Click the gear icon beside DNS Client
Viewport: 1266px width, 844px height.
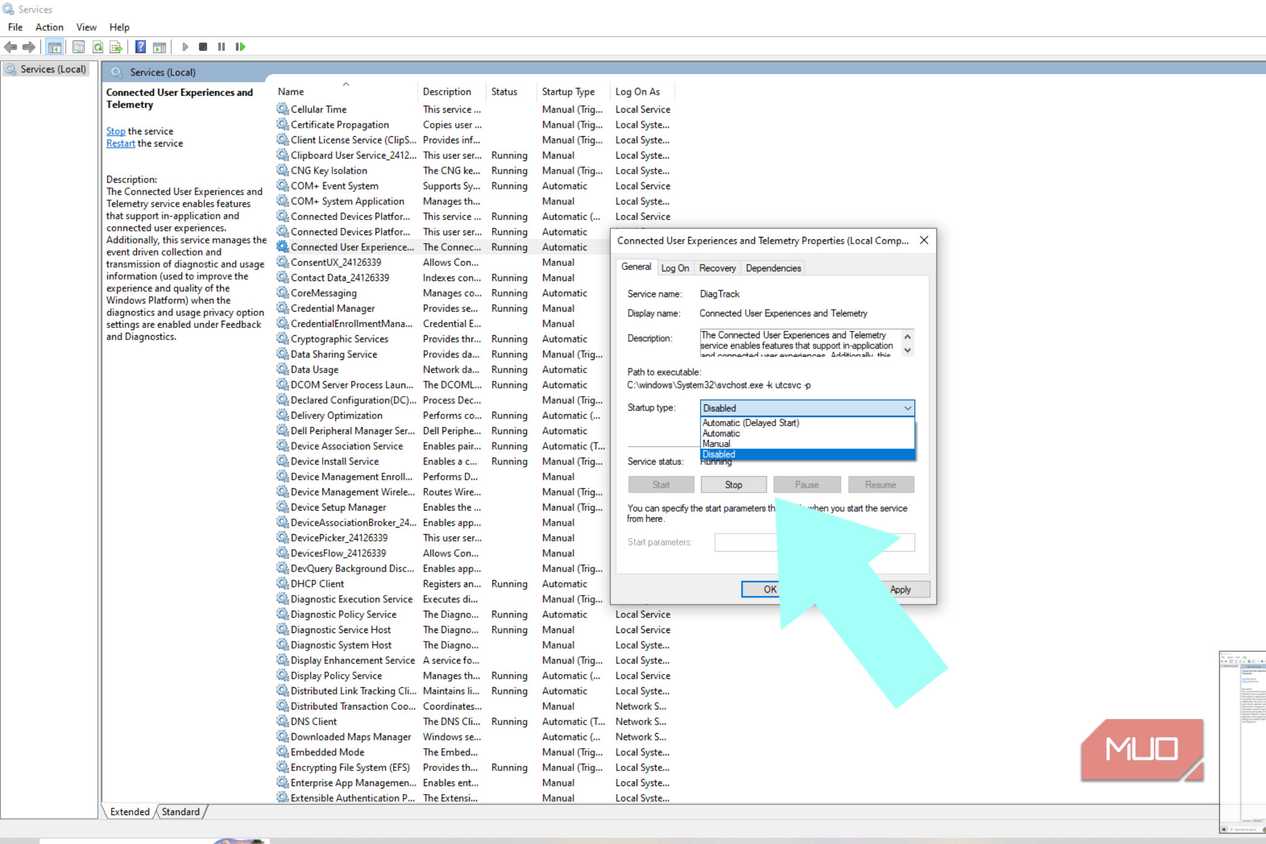283,722
